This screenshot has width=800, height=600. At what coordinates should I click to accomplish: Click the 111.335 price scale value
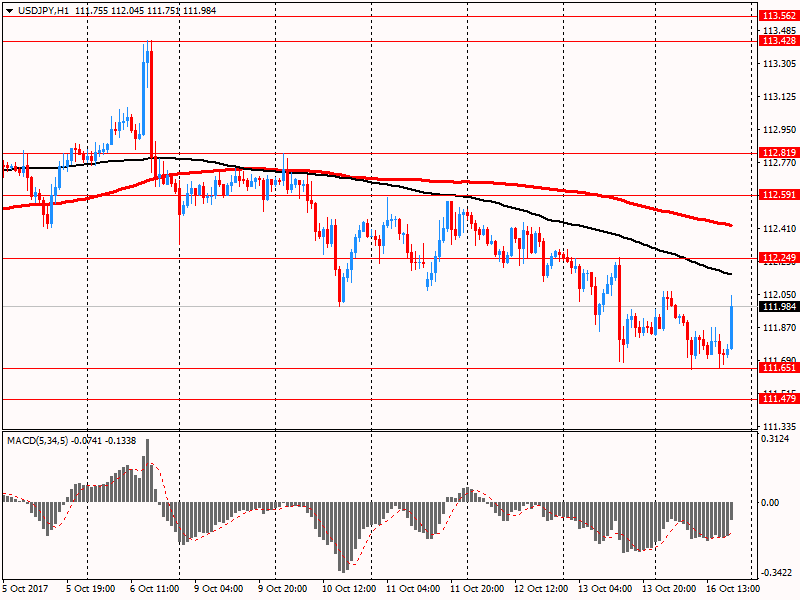(x=780, y=427)
